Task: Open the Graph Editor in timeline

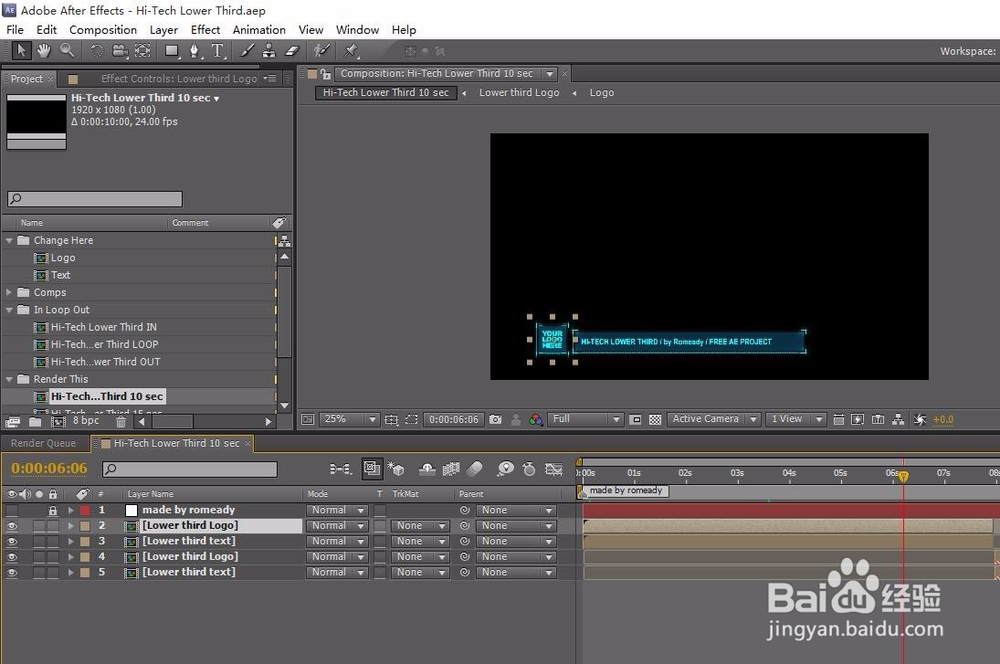Action: click(554, 469)
